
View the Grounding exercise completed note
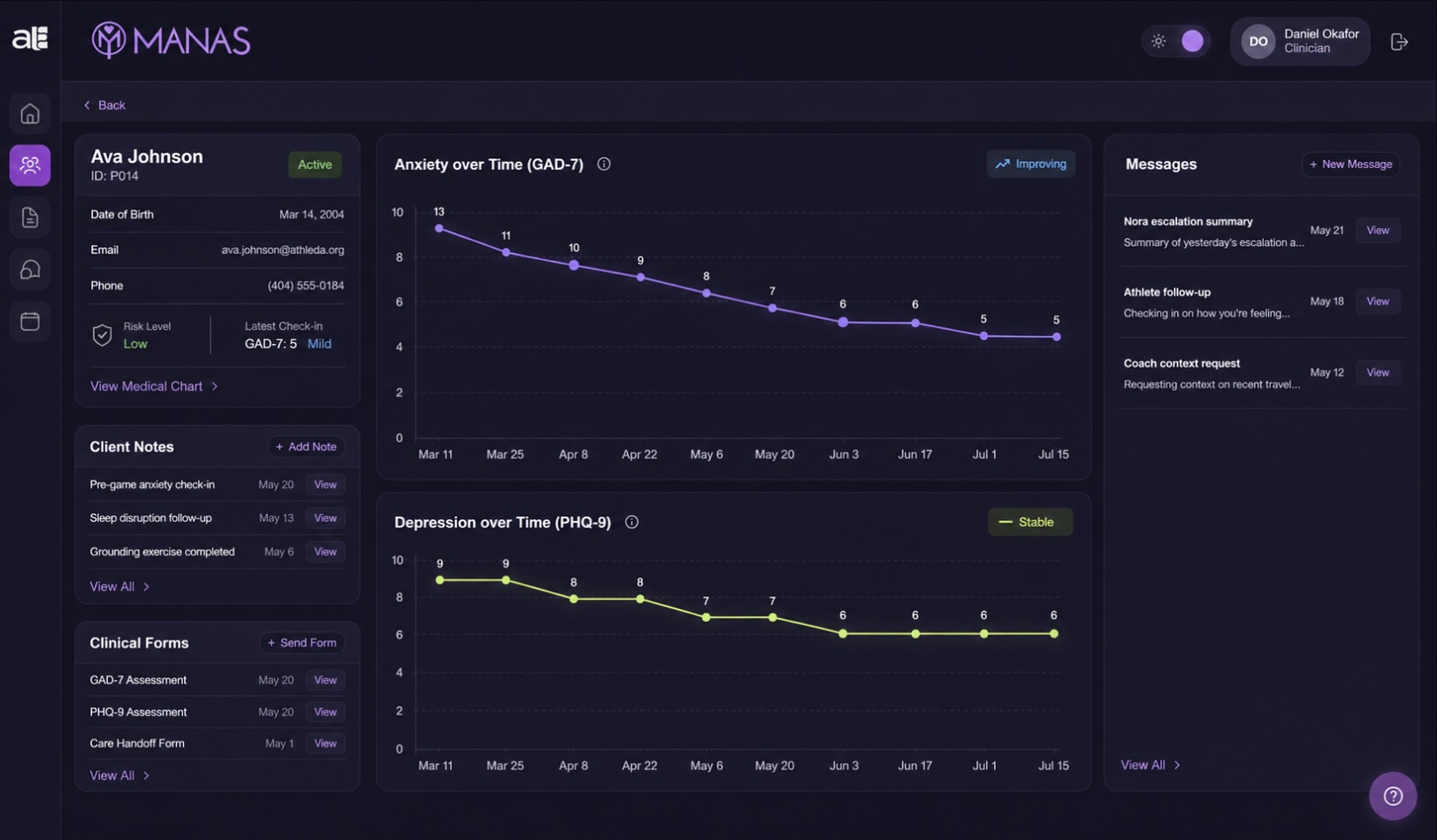(325, 552)
